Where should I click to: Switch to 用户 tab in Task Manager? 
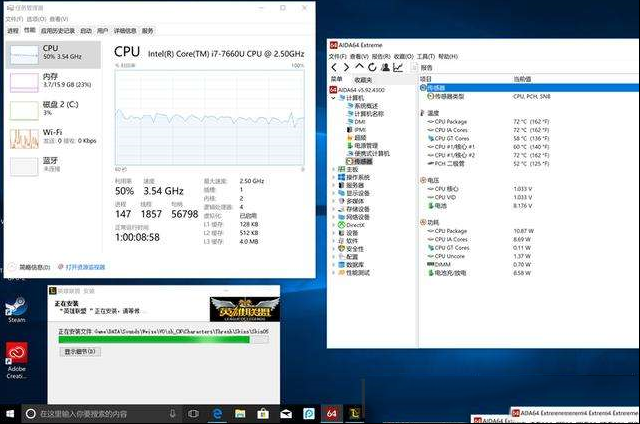pyautogui.click(x=103, y=31)
